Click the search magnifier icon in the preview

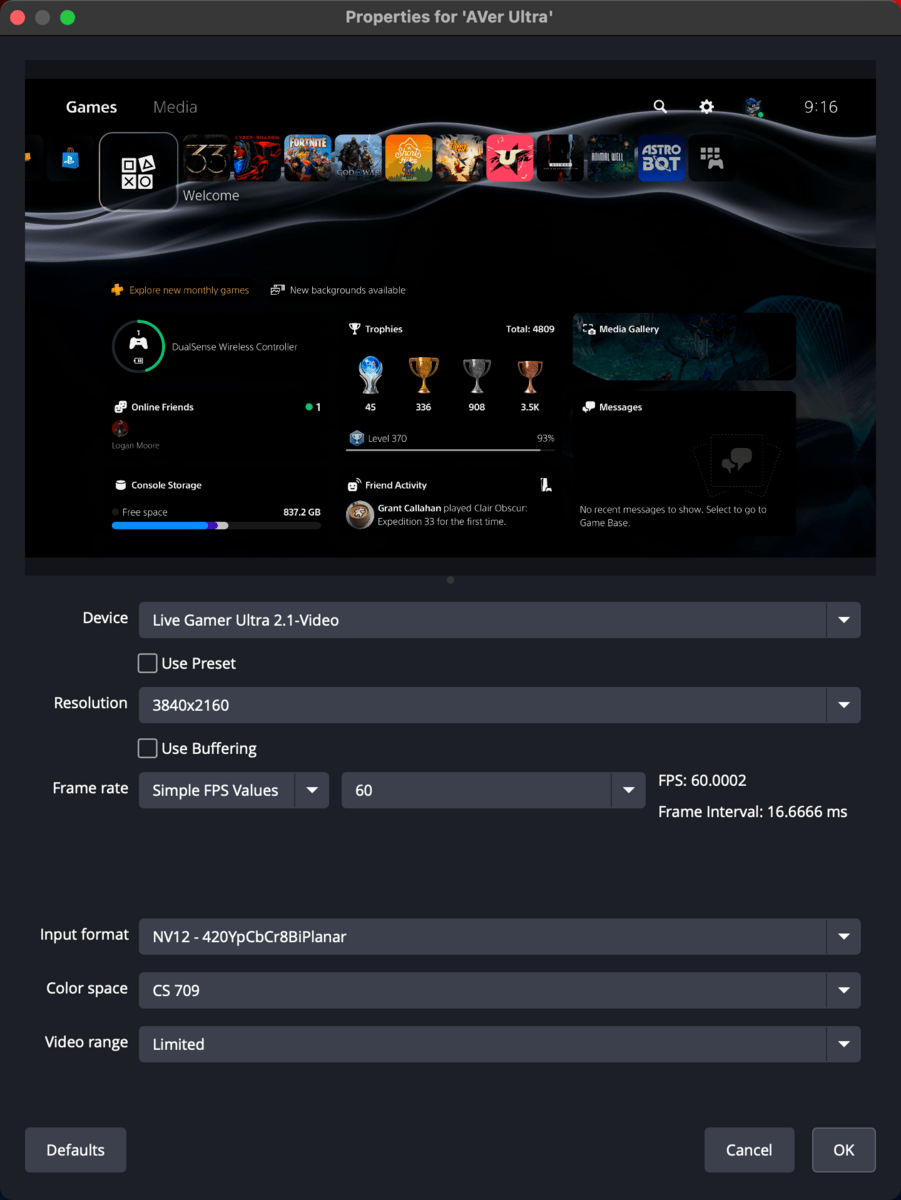(660, 107)
